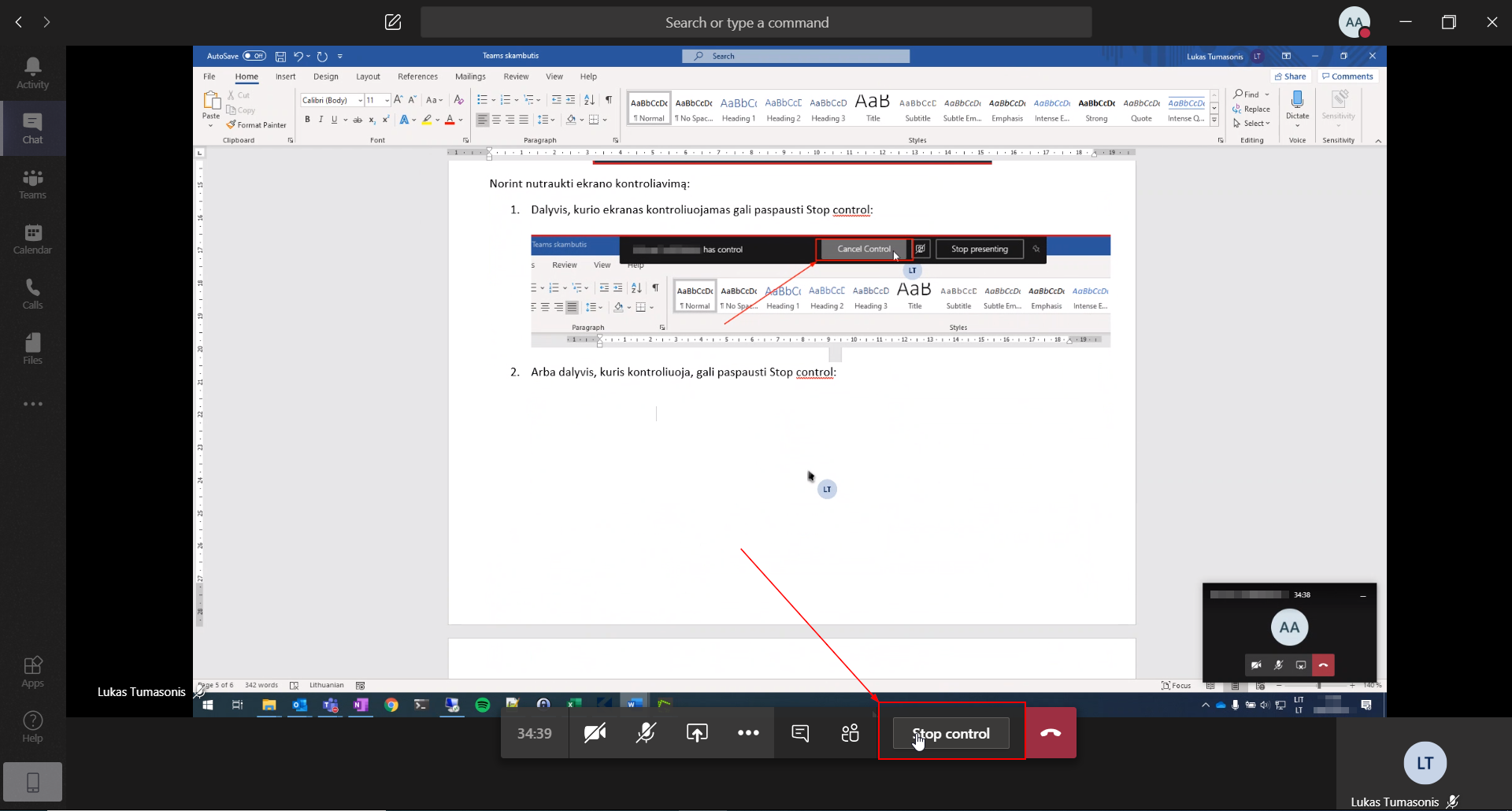The height and width of the screenshot is (811, 1512).
Task: Hang up the call with red button
Action: coord(1051,733)
